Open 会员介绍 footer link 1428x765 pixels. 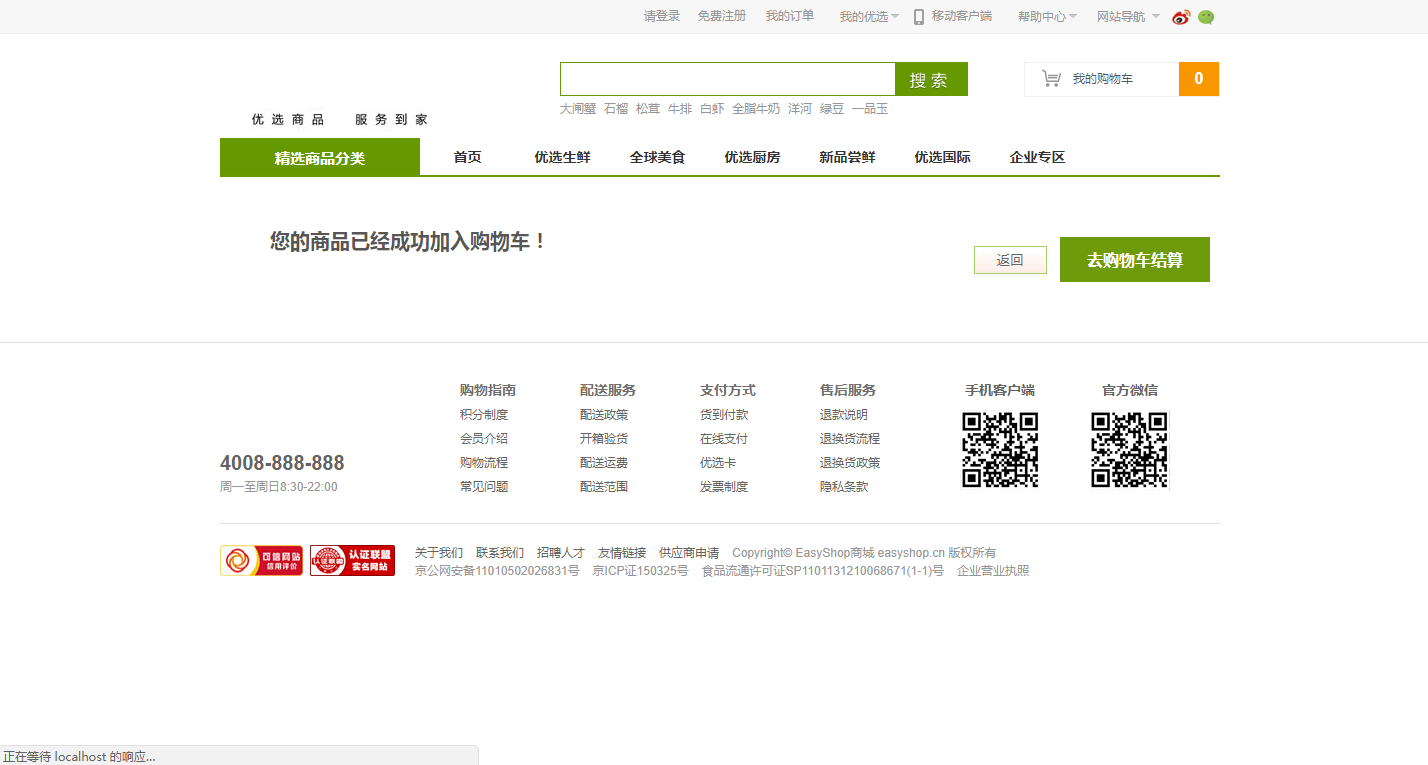tap(484, 439)
